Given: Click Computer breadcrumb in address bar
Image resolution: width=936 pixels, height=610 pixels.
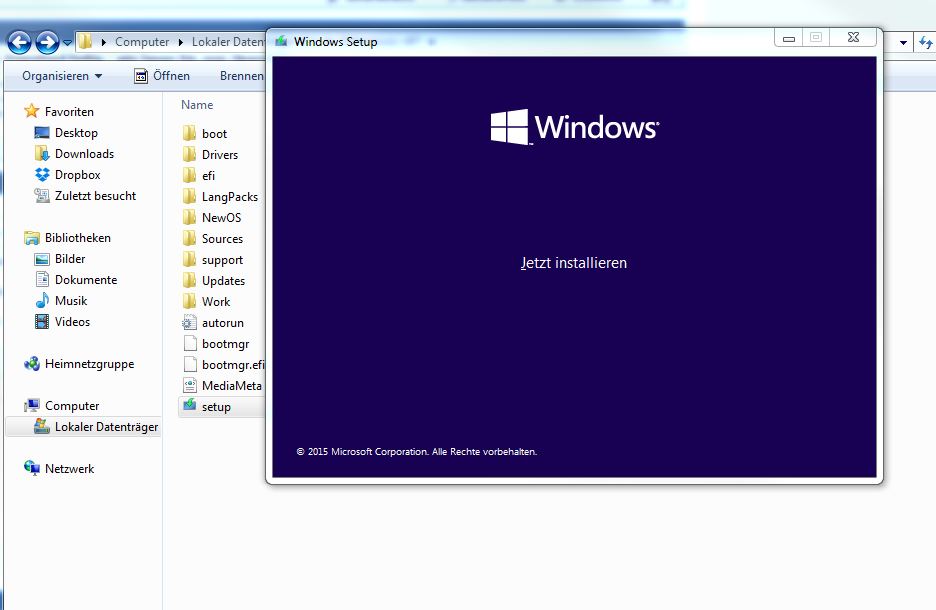Looking at the screenshot, I should tap(142, 42).
